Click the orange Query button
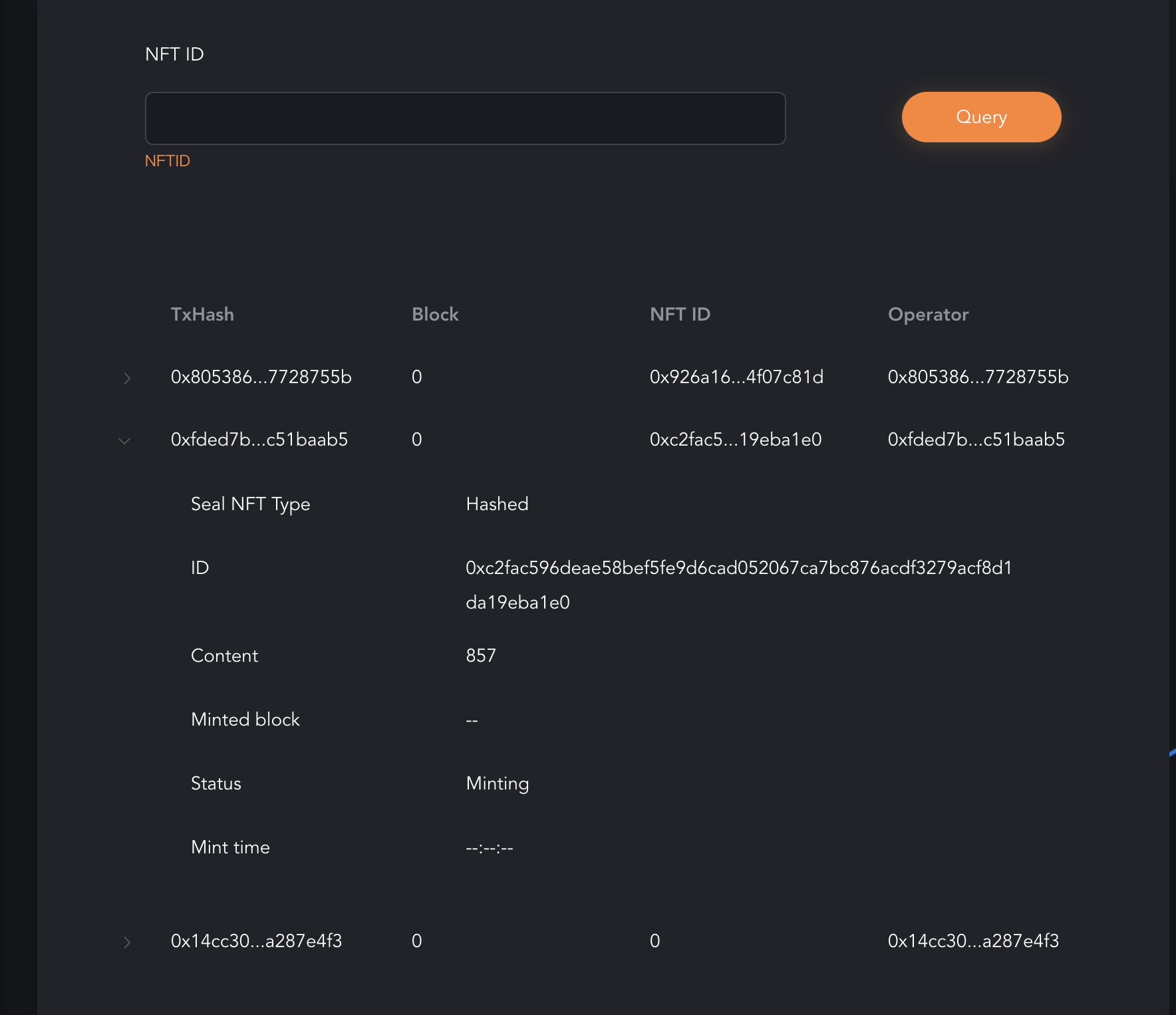This screenshot has height=1015, width=1176. coord(981,117)
